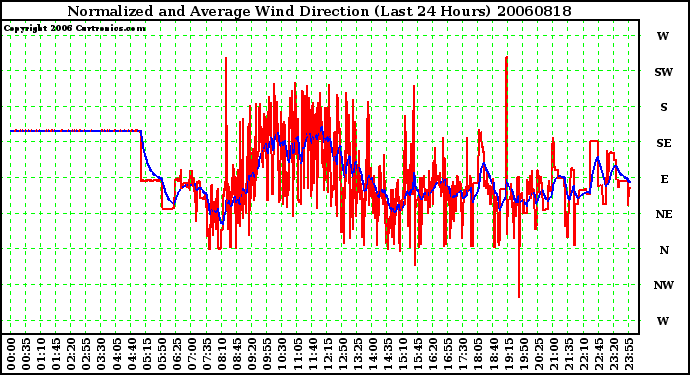The height and width of the screenshot is (375, 690).
Task: Click the 21:00 time label
Action: (x=554, y=354)
